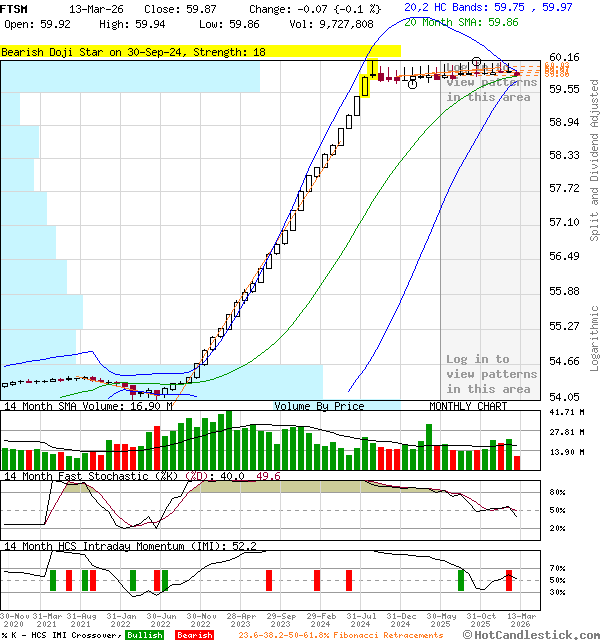The image size is (600, 640).
Task: Click the 14 Month SMA Volume heading
Action: pyautogui.click(x=87, y=406)
